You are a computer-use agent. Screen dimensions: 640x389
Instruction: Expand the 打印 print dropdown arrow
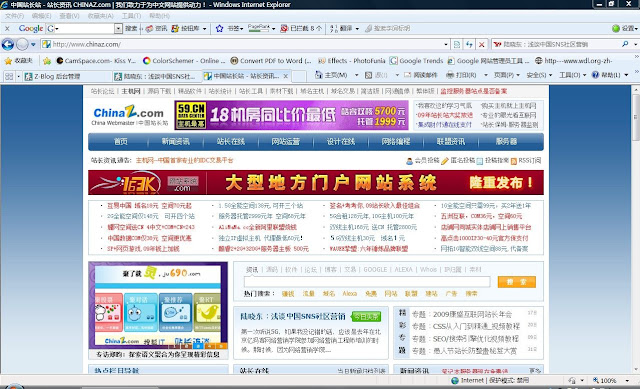point(486,76)
